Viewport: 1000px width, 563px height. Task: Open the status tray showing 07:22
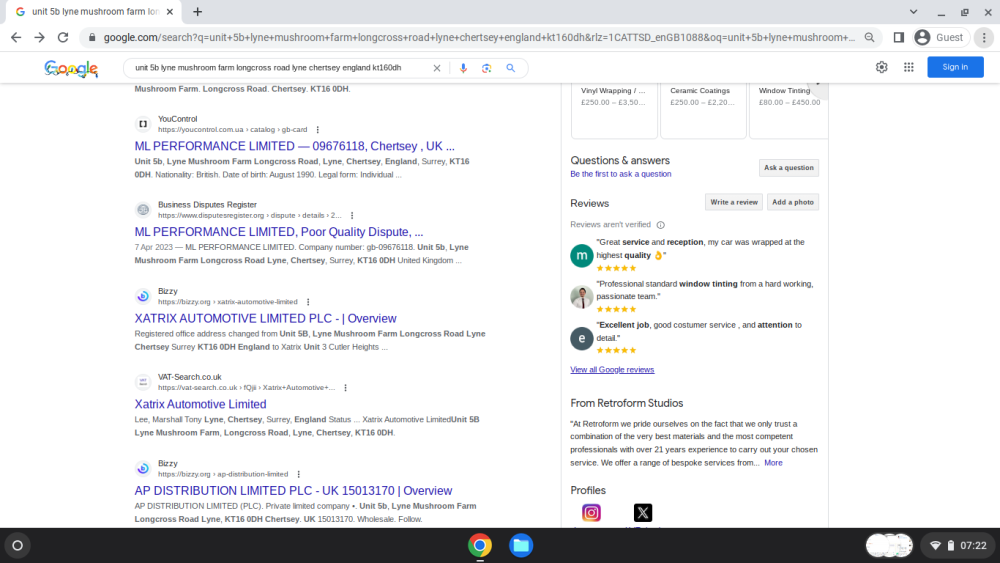(958, 545)
